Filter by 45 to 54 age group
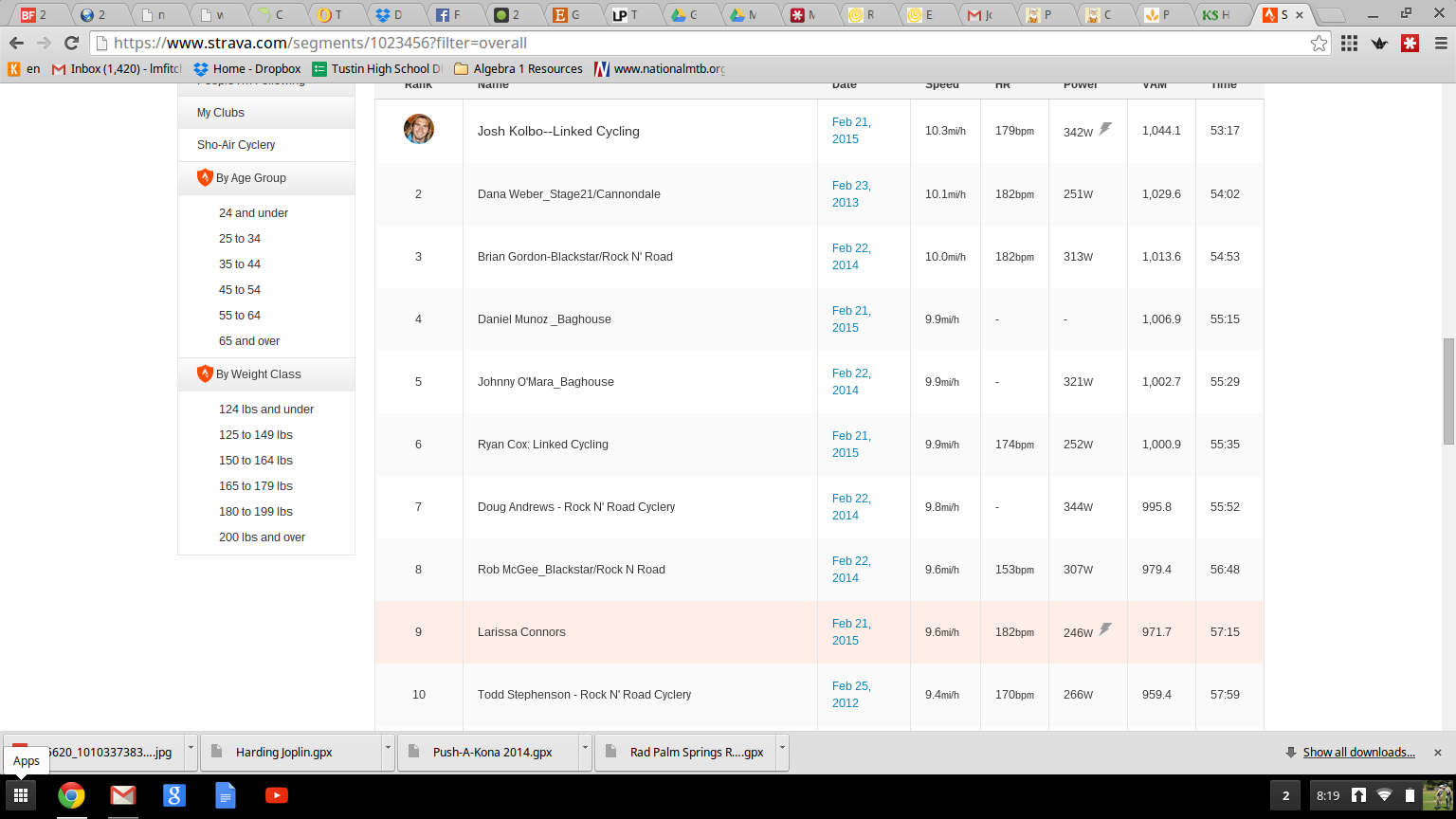Screen dimensions: 1456x819 point(240,290)
